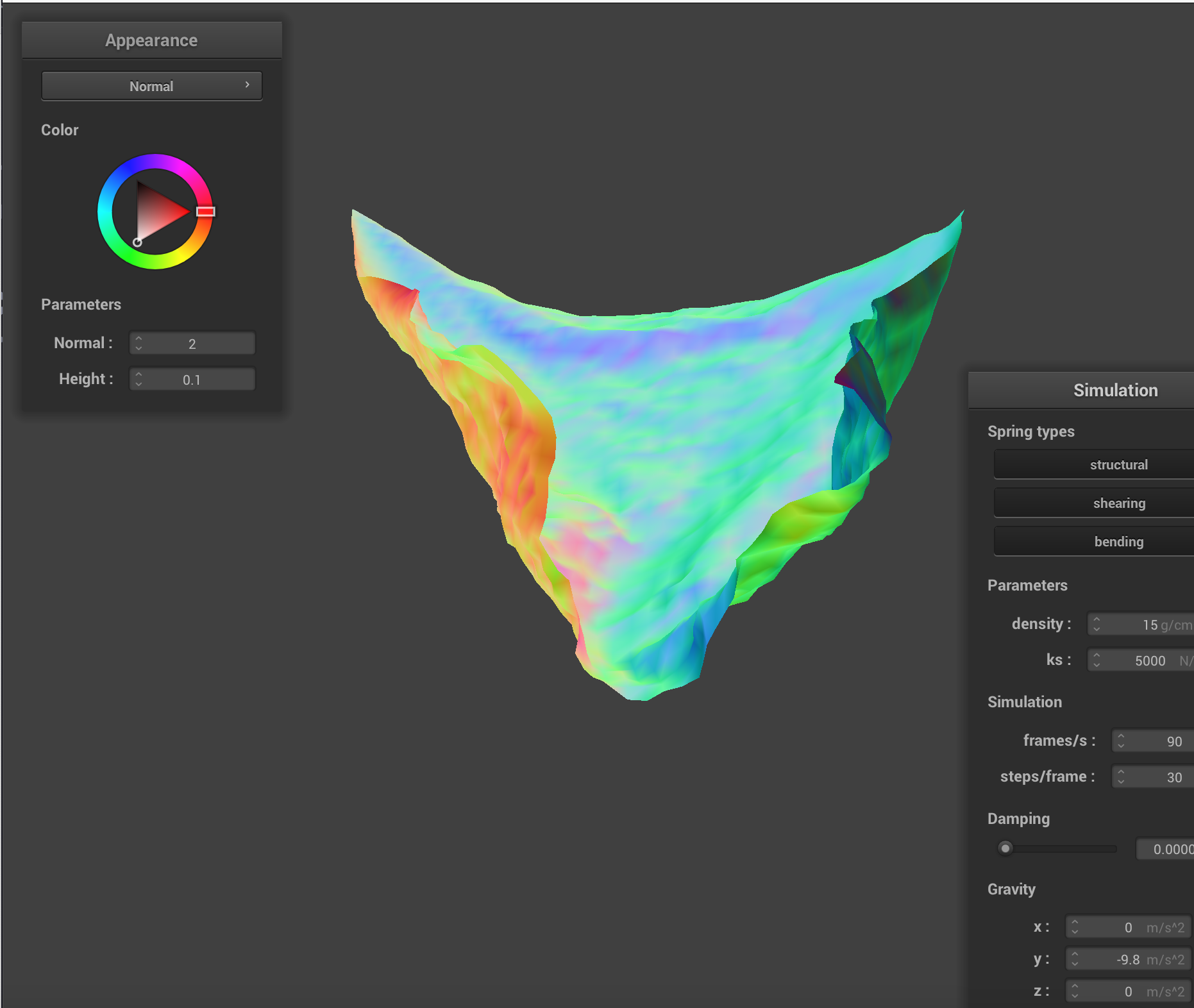Click the density value field

tap(1141, 624)
